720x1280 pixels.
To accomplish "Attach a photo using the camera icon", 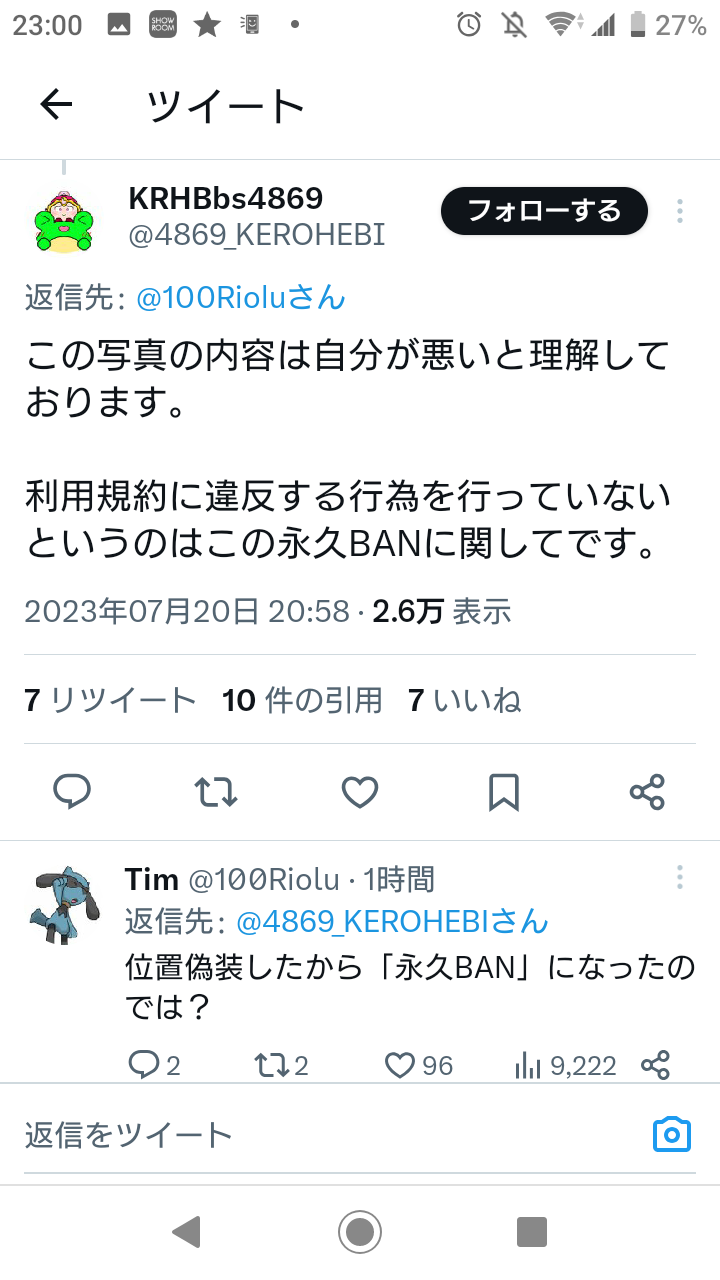I will coord(672,1134).
